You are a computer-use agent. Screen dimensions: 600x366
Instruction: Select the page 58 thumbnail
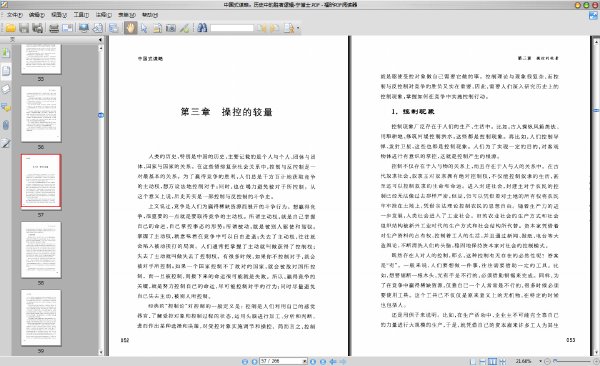click(41, 250)
